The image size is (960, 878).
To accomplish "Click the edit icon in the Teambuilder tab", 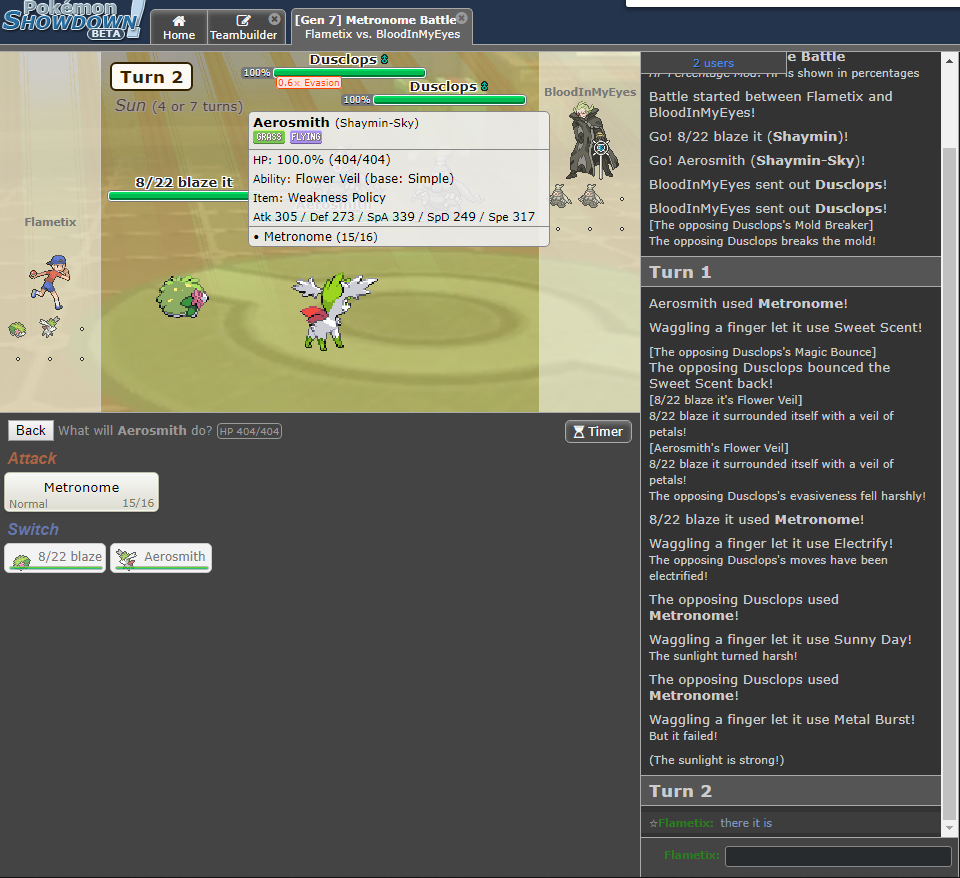I will point(243,20).
